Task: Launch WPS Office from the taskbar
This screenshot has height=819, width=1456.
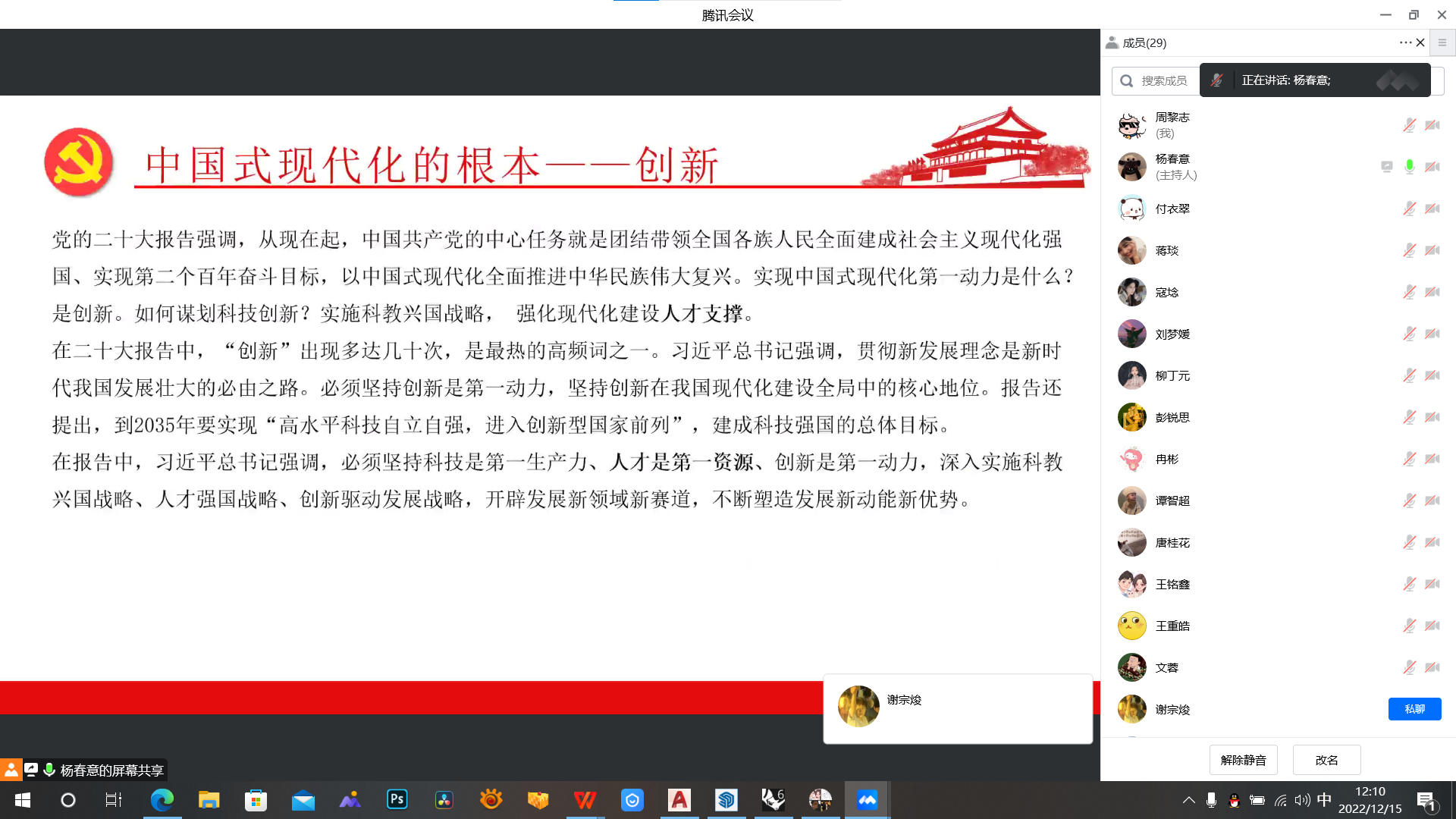Action: [x=585, y=799]
